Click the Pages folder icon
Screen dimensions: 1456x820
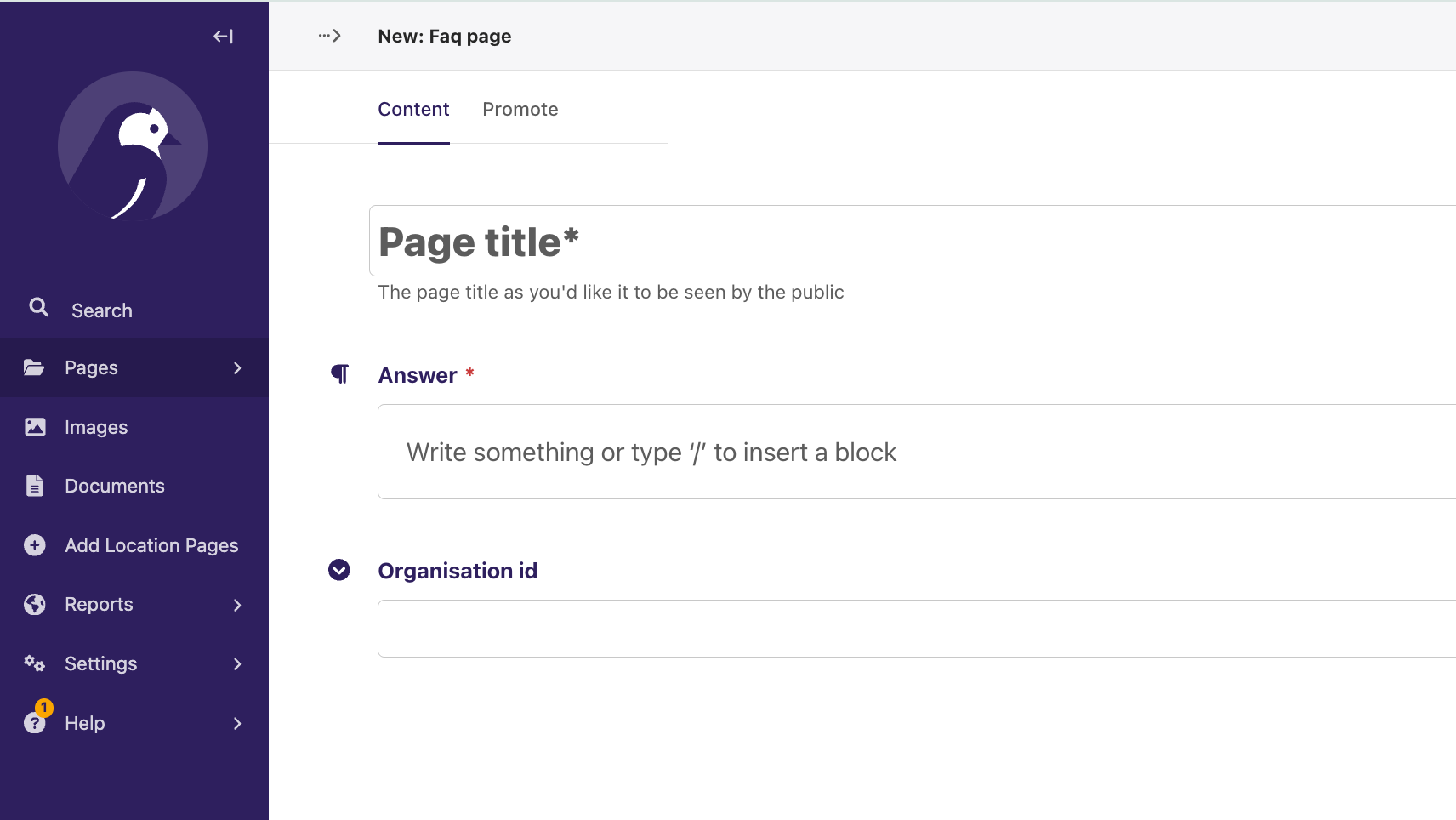pos(34,367)
